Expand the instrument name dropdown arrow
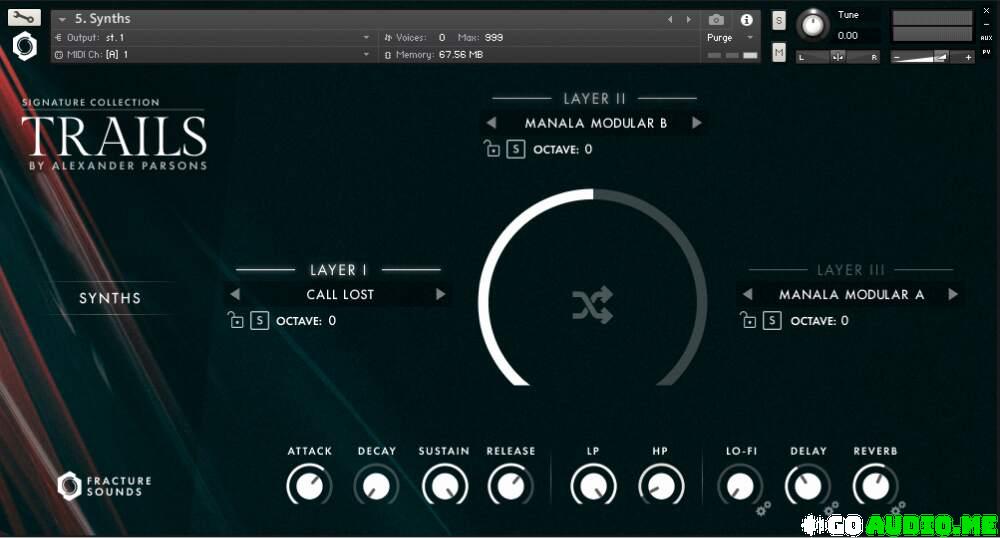 [x=62, y=20]
